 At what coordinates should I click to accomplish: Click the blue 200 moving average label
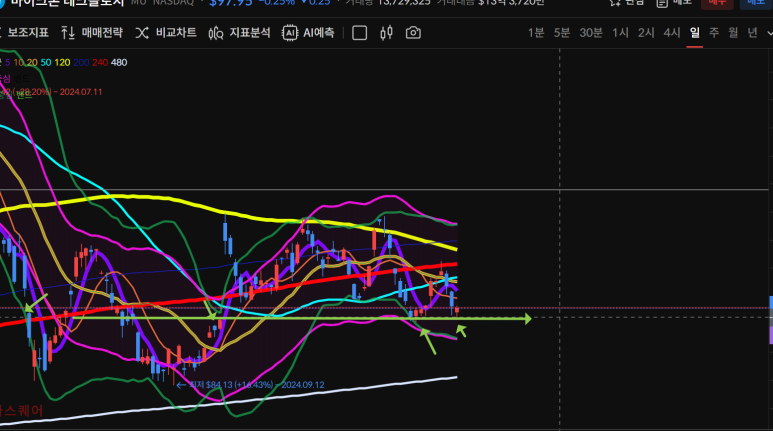tap(81, 63)
